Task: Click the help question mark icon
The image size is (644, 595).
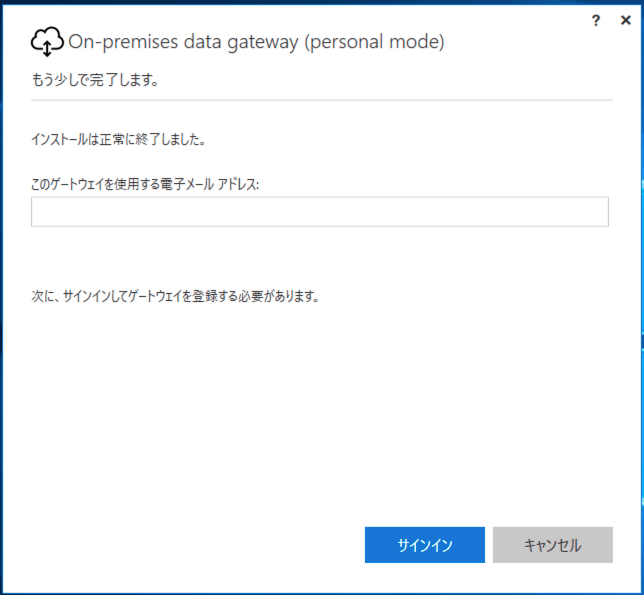Action: point(596,20)
